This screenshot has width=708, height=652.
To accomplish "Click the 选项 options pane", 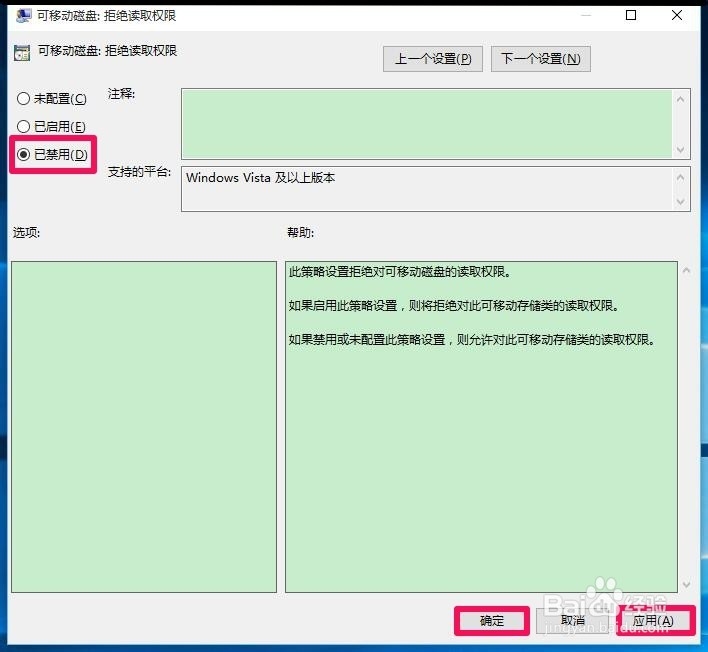I will [144, 427].
